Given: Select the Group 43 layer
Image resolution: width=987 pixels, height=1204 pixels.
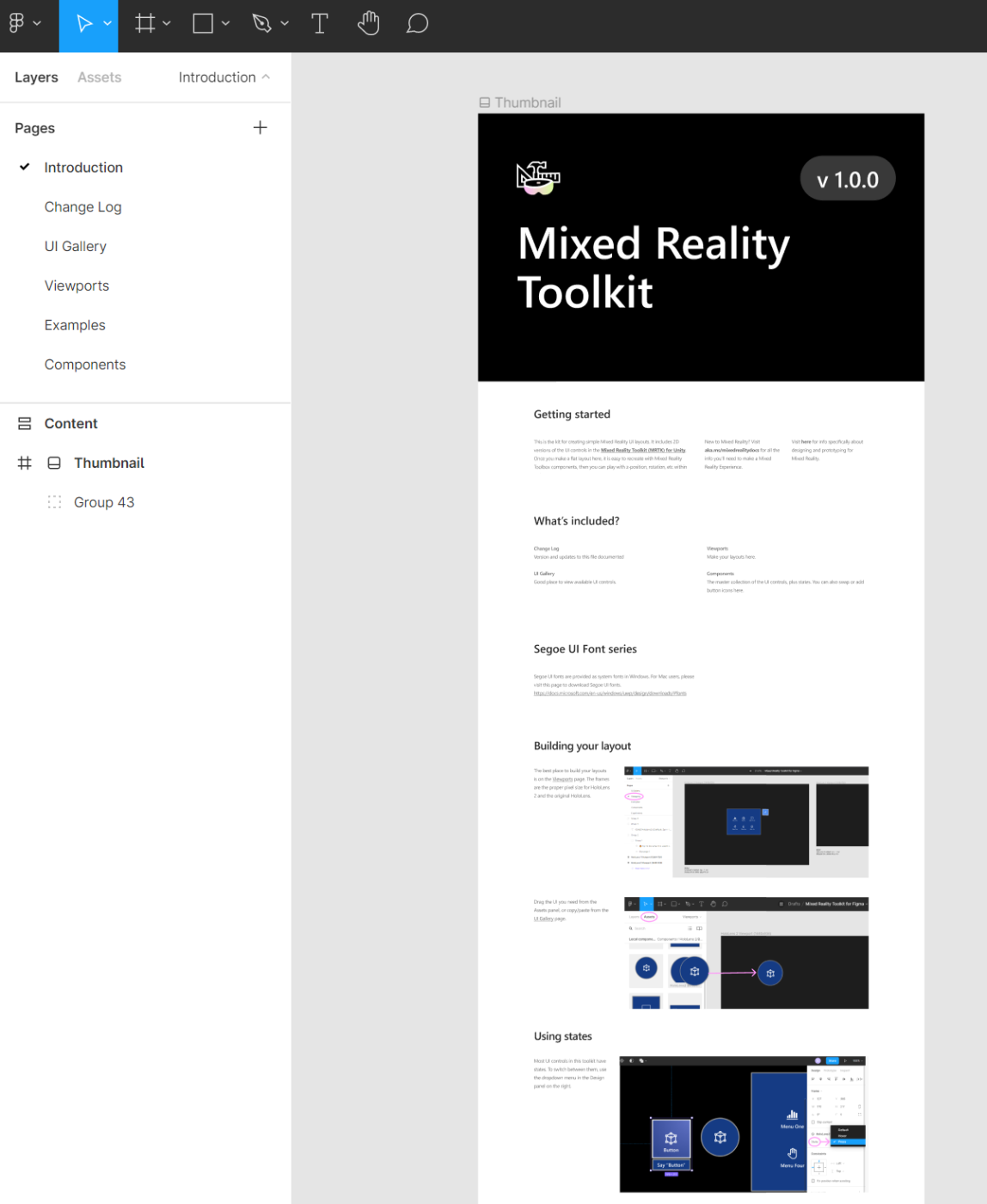Looking at the screenshot, I should coord(104,502).
